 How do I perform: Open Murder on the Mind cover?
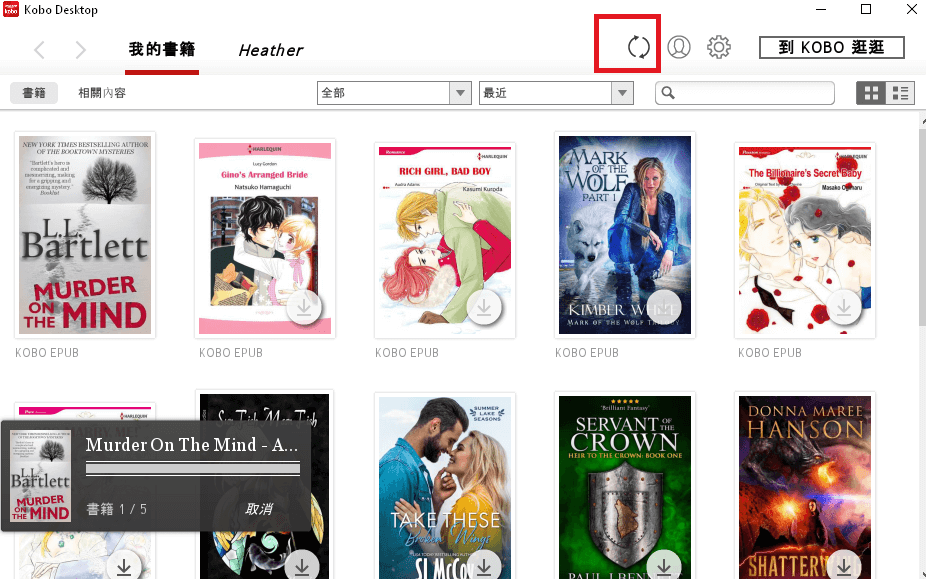pos(85,235)
